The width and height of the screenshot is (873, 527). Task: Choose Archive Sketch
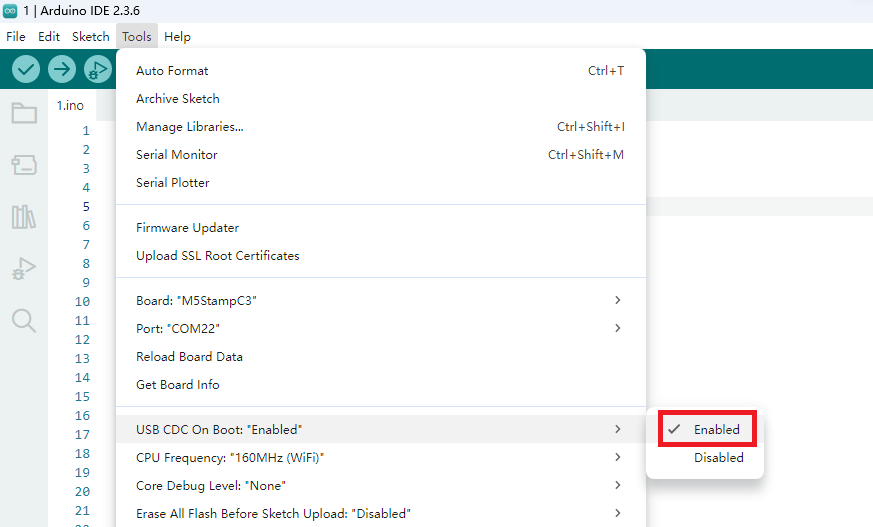(x=381, y=98)
